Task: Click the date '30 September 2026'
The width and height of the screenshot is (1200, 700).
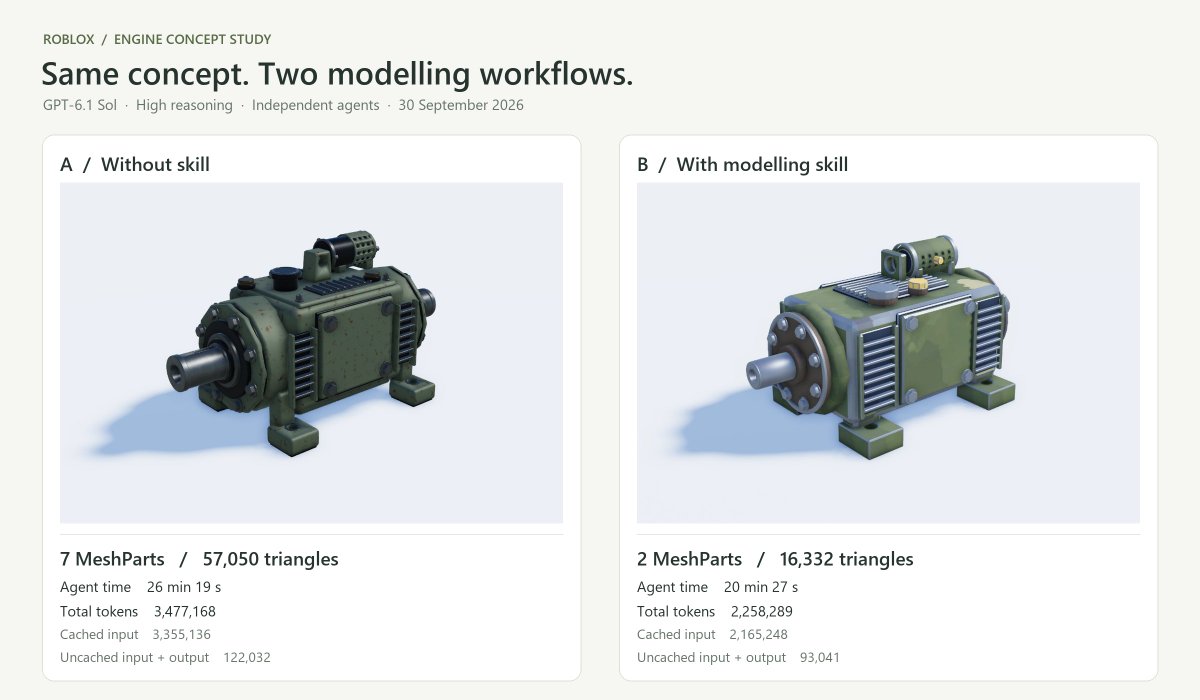Action: 461,105
